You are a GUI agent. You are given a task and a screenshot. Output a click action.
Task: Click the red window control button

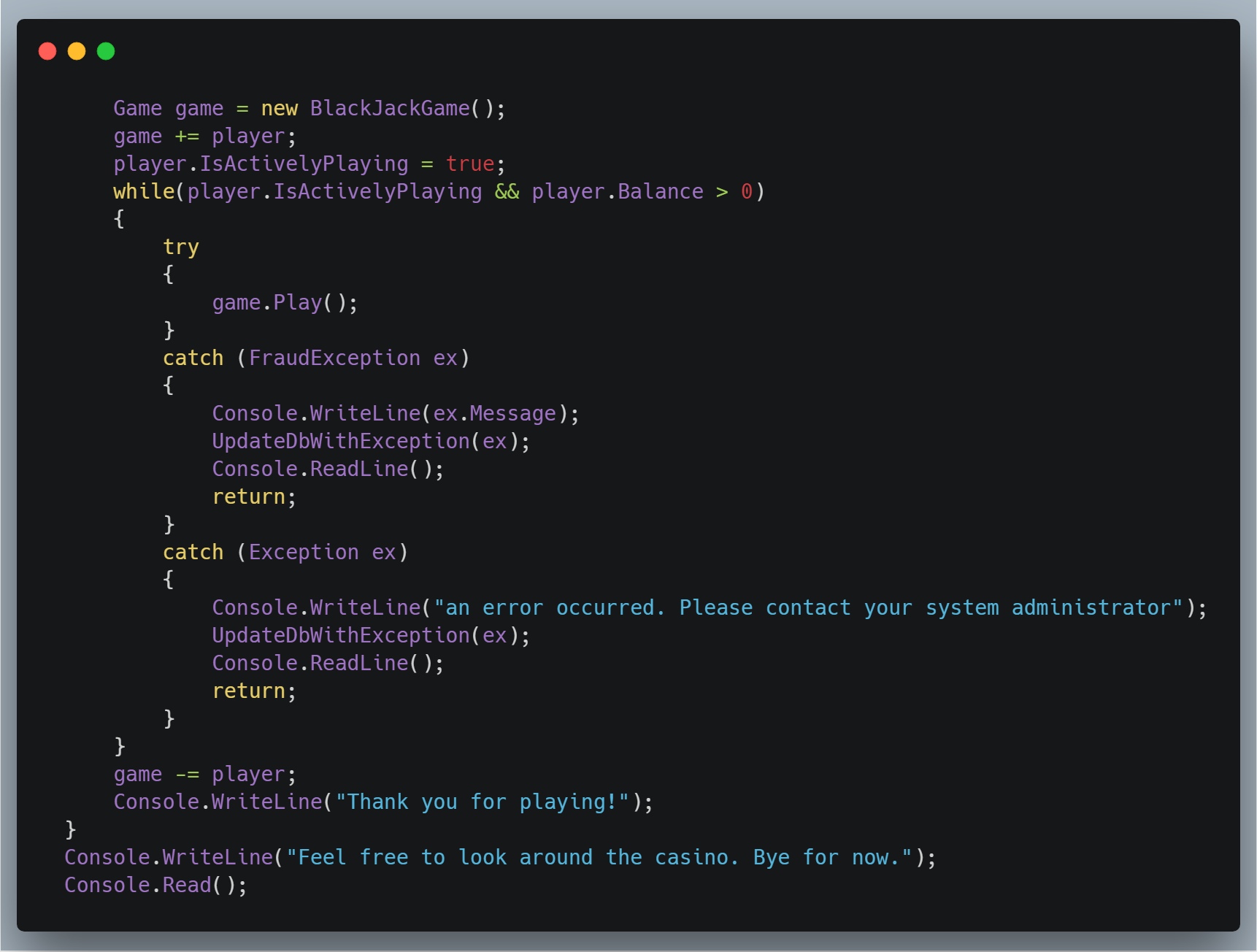pyautogui.click(x=47, y=51)
